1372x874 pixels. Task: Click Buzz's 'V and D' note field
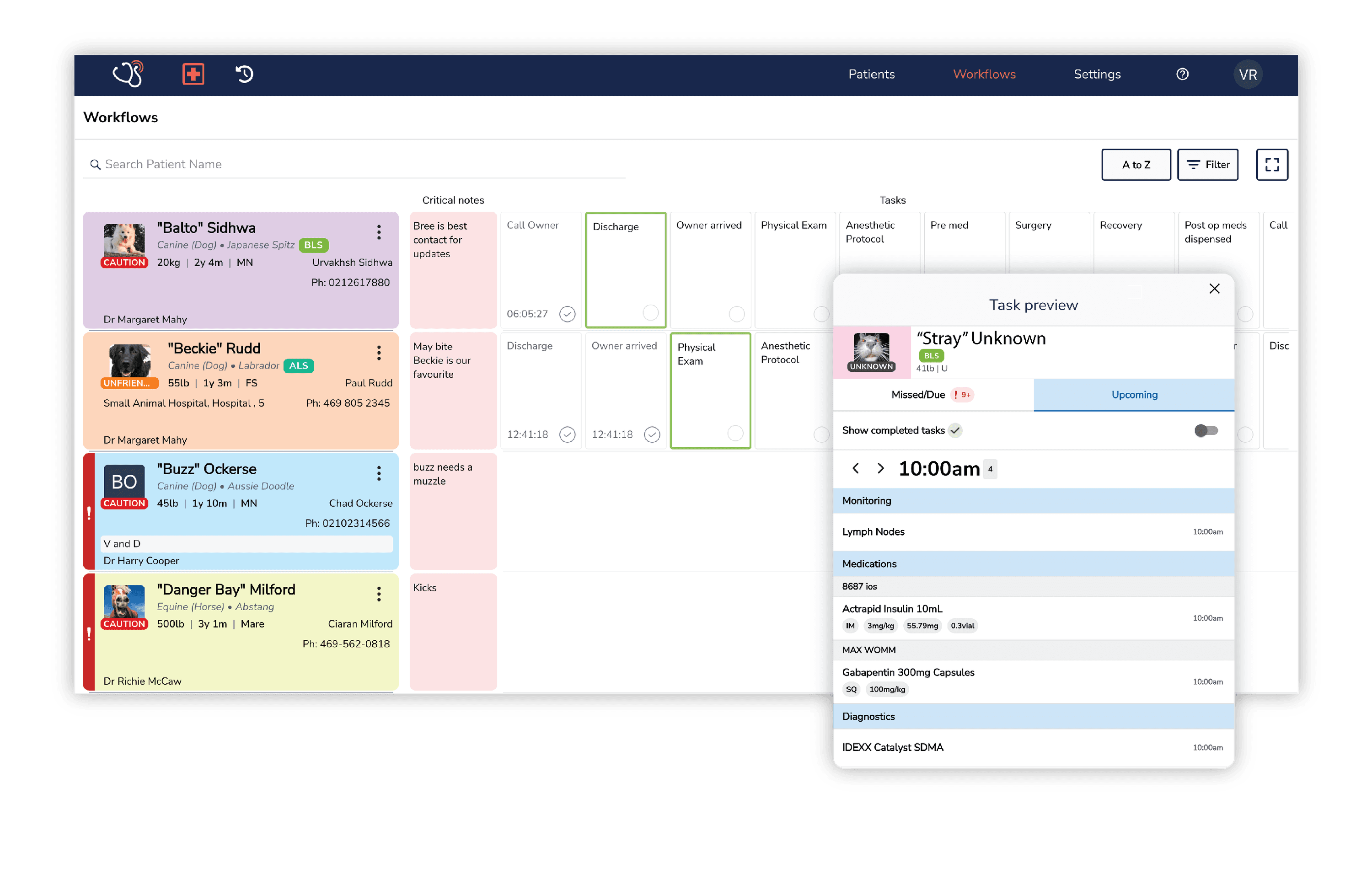click(x=246, y=544)
